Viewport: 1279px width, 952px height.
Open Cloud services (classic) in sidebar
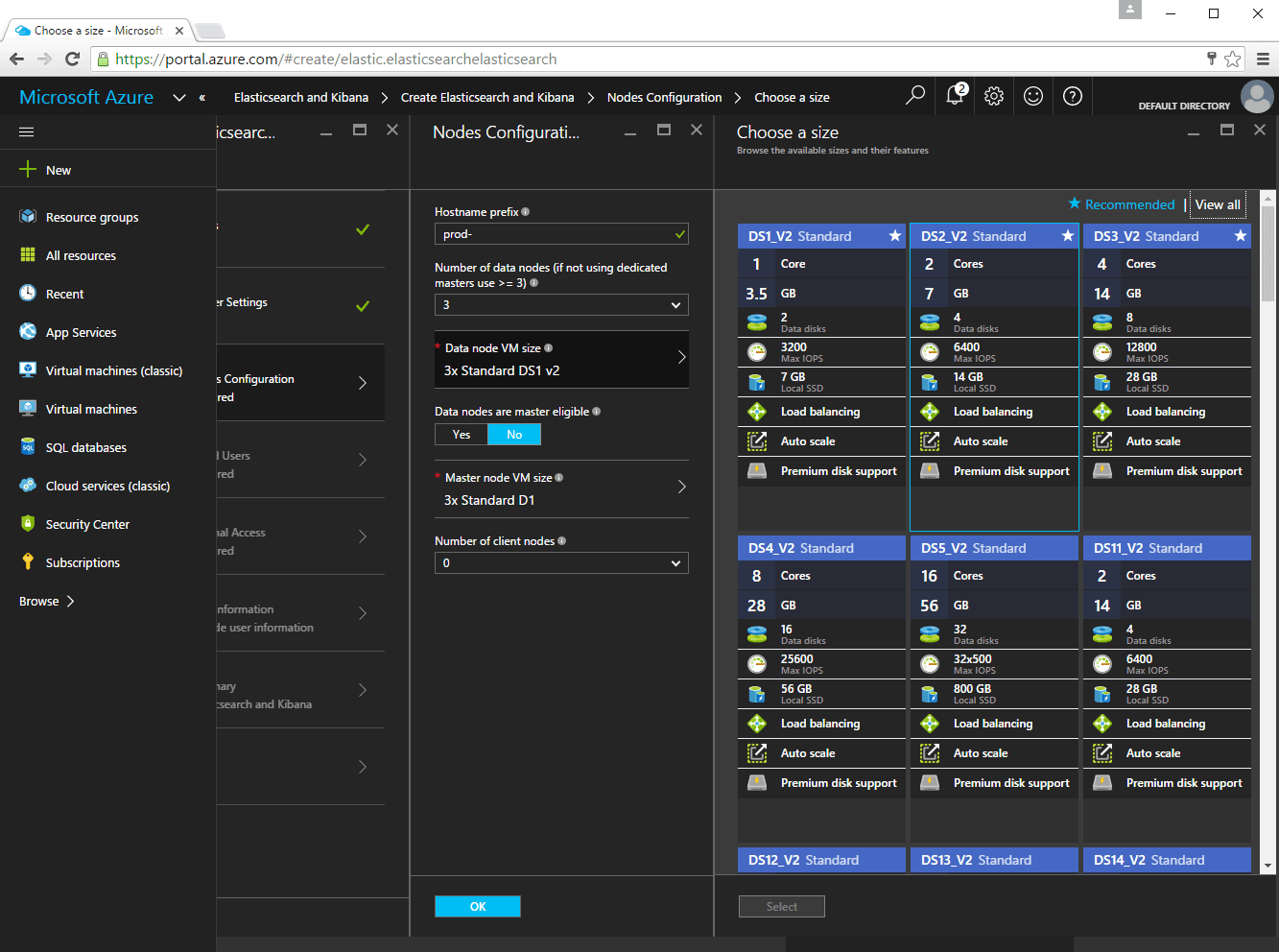(107, 486)
